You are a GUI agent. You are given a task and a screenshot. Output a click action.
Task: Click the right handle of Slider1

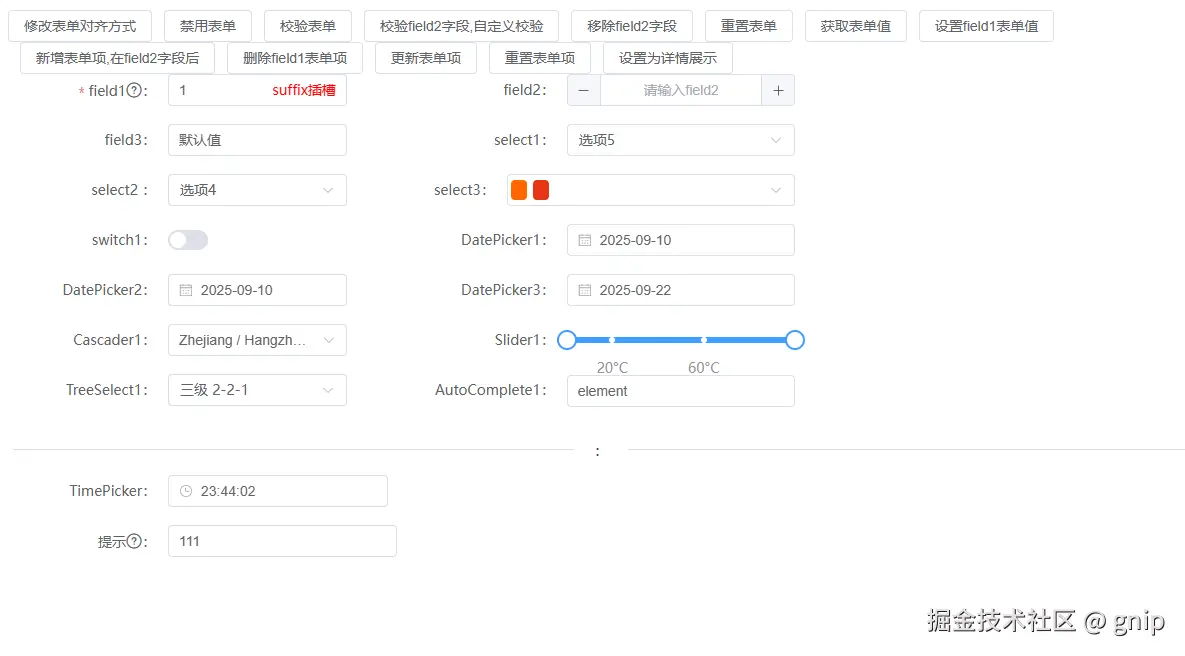click(x=794, y=340)
